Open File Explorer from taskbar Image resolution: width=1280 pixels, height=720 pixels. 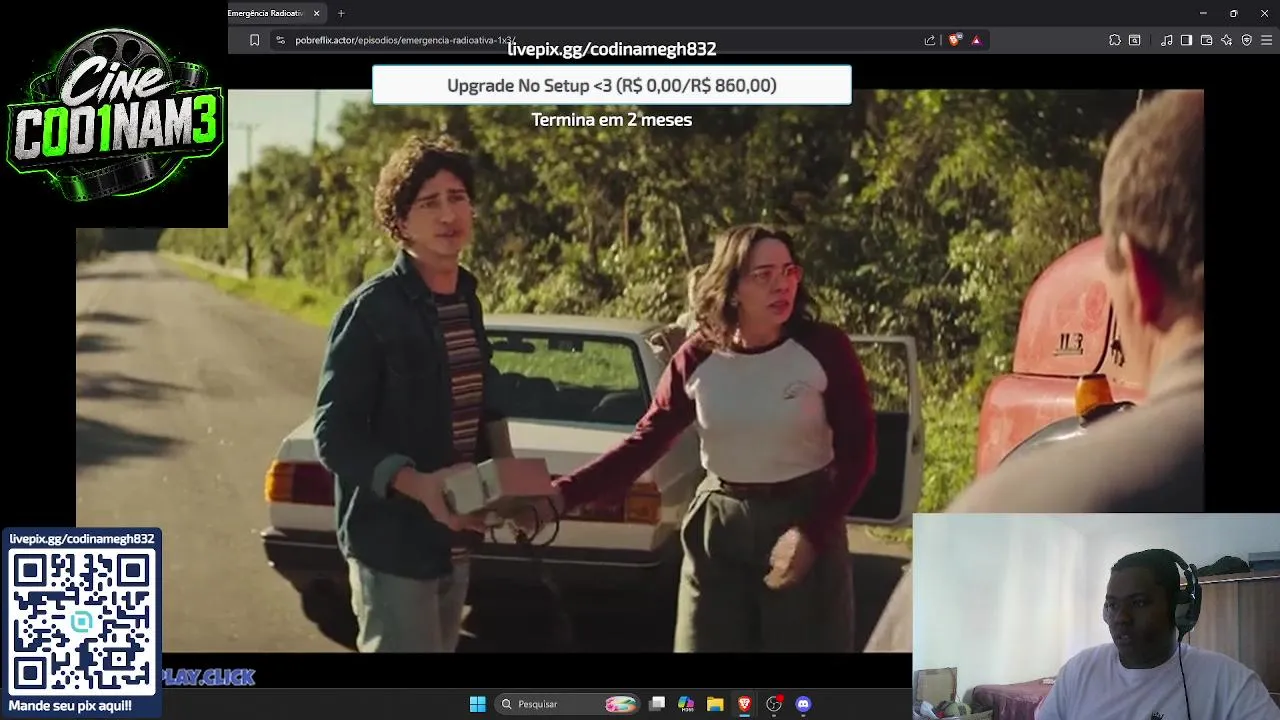tap(715, 704)
